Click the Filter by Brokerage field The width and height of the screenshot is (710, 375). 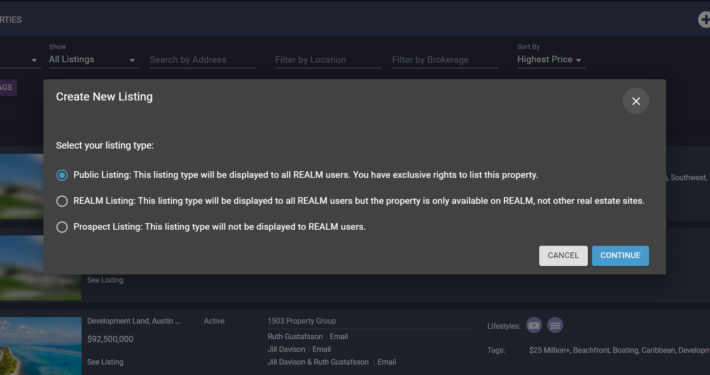[x=445, y=60]
